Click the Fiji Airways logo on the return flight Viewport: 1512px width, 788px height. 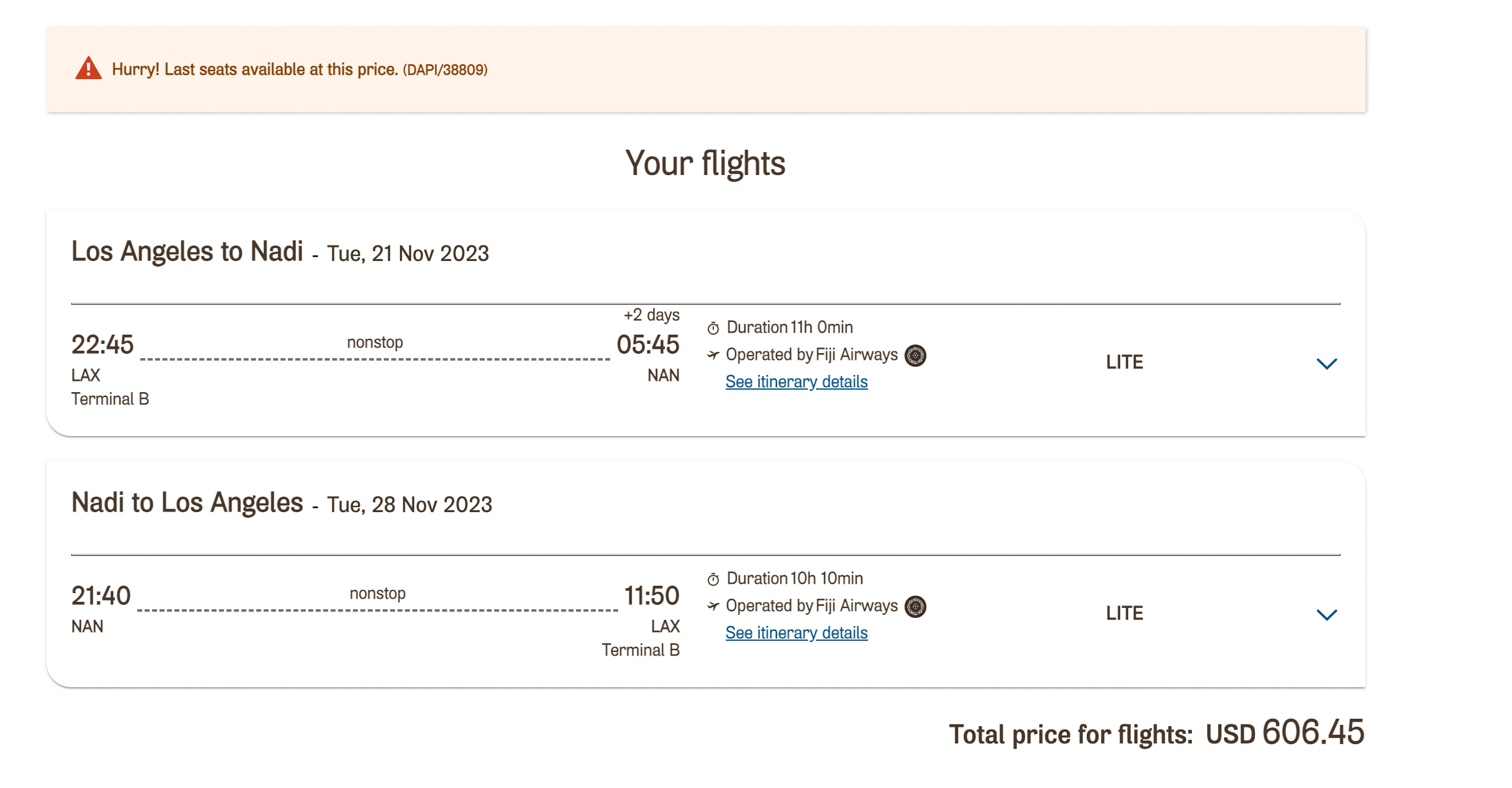915,607
